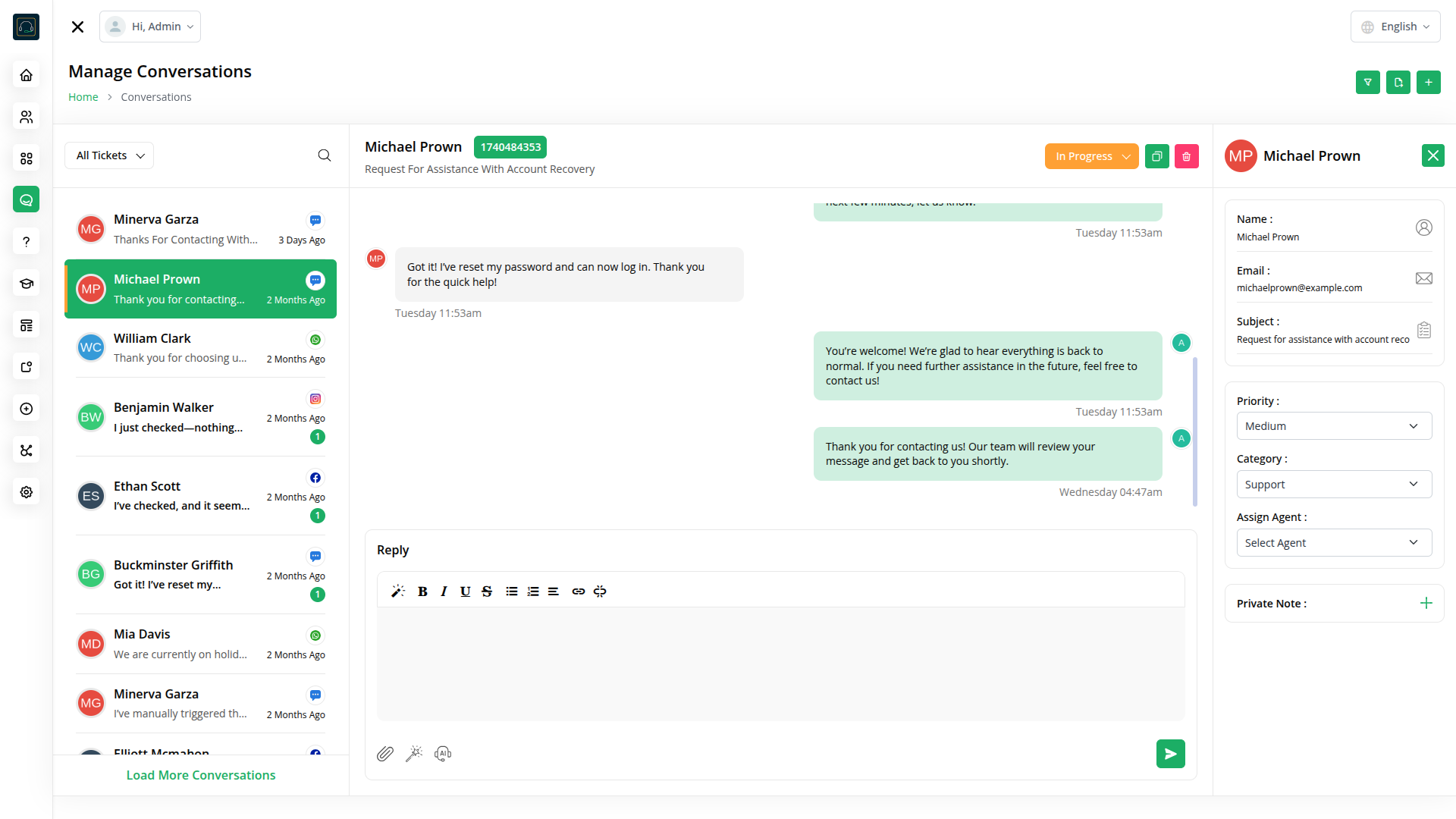Image resolution: width=1456 pixels, height=819 pixels.
Task: Click the settings gear in sidebar
Action: (x=27, y=492)
